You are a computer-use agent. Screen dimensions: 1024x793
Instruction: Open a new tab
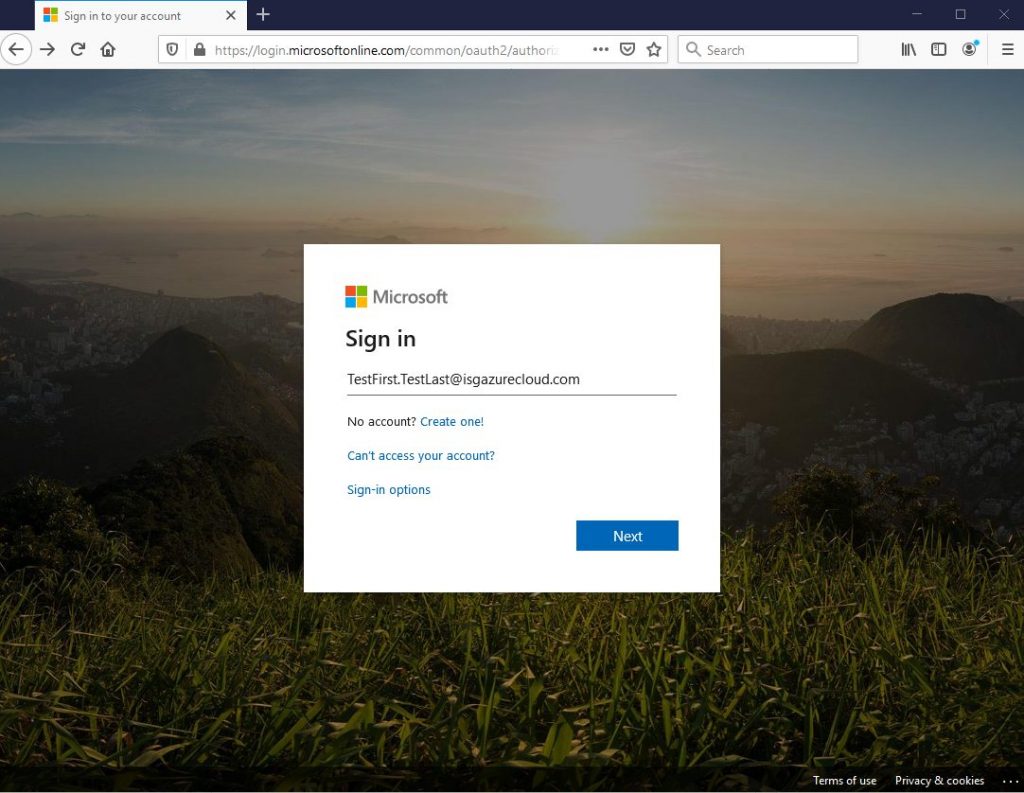263,14
